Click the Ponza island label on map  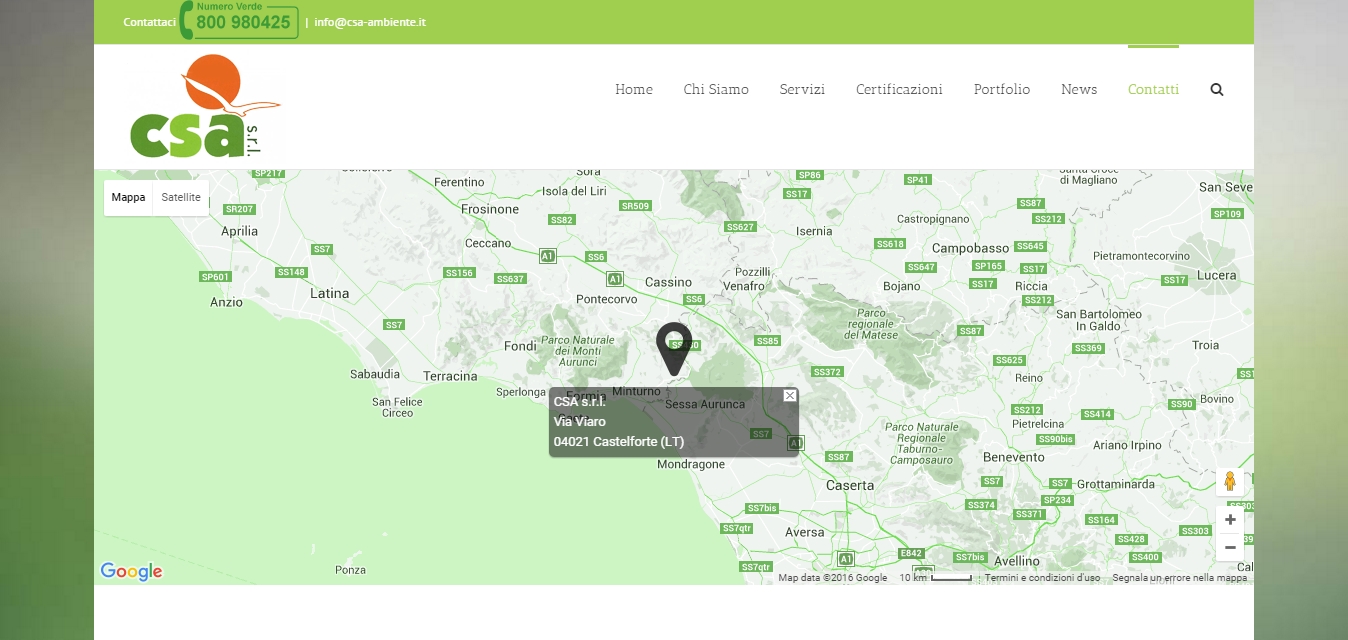point(350,569)
